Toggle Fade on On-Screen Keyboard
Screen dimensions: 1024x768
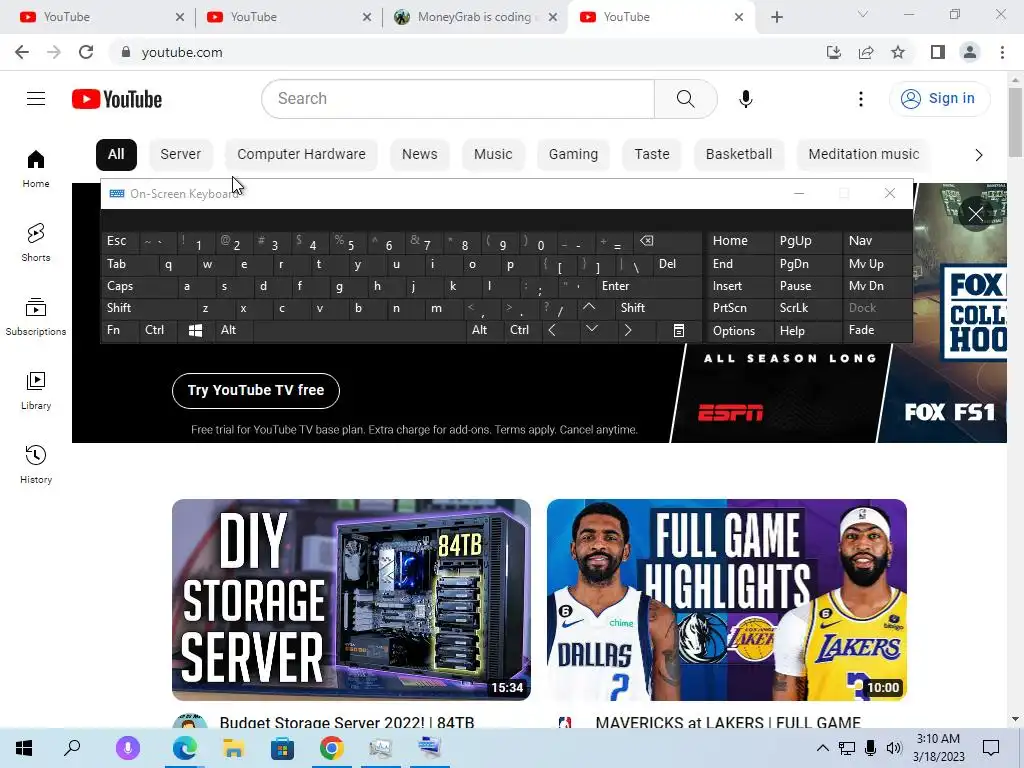[x=877, y=330]
